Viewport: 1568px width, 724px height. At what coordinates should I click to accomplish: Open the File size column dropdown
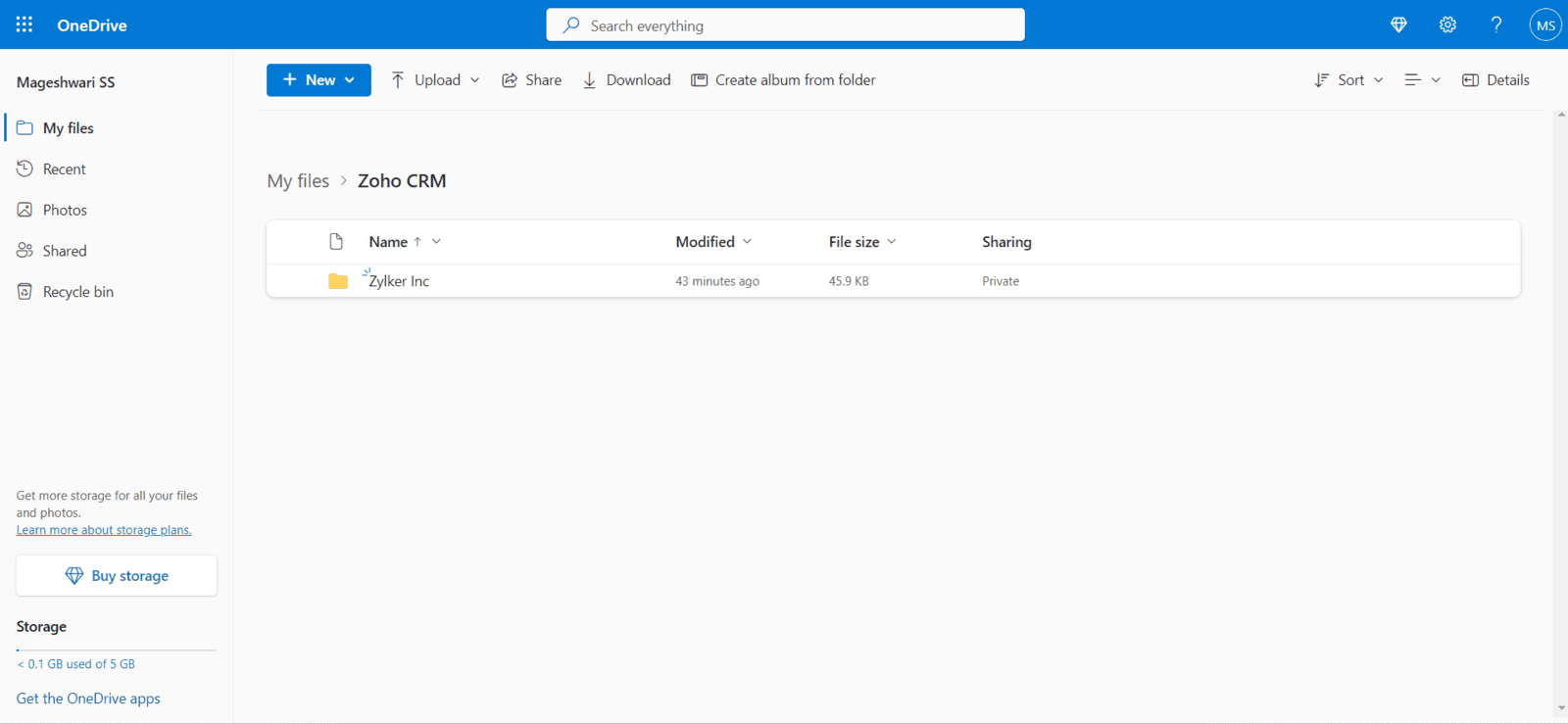[892, 242]
